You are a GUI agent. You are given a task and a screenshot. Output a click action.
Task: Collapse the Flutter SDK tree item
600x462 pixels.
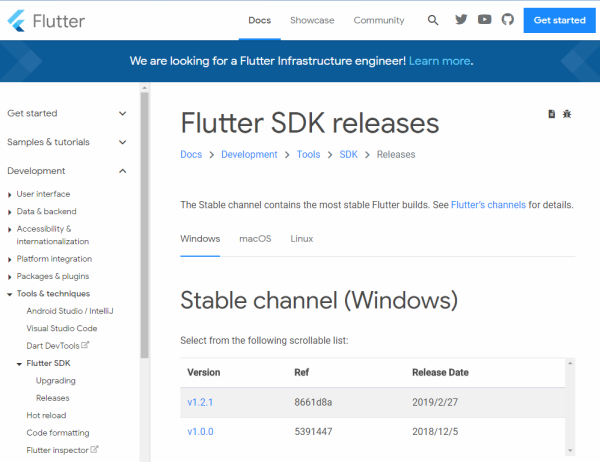click(19, 364)
